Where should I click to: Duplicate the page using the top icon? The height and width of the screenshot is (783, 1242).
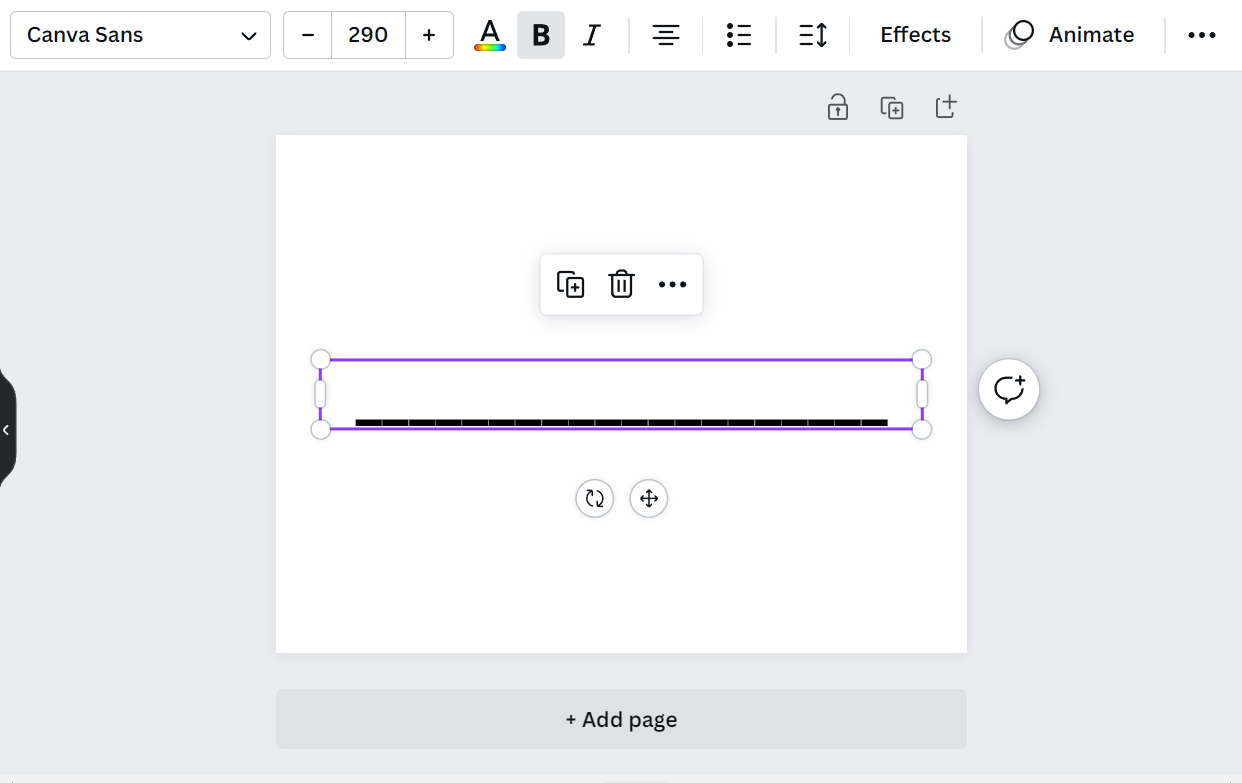pos(891,106)
